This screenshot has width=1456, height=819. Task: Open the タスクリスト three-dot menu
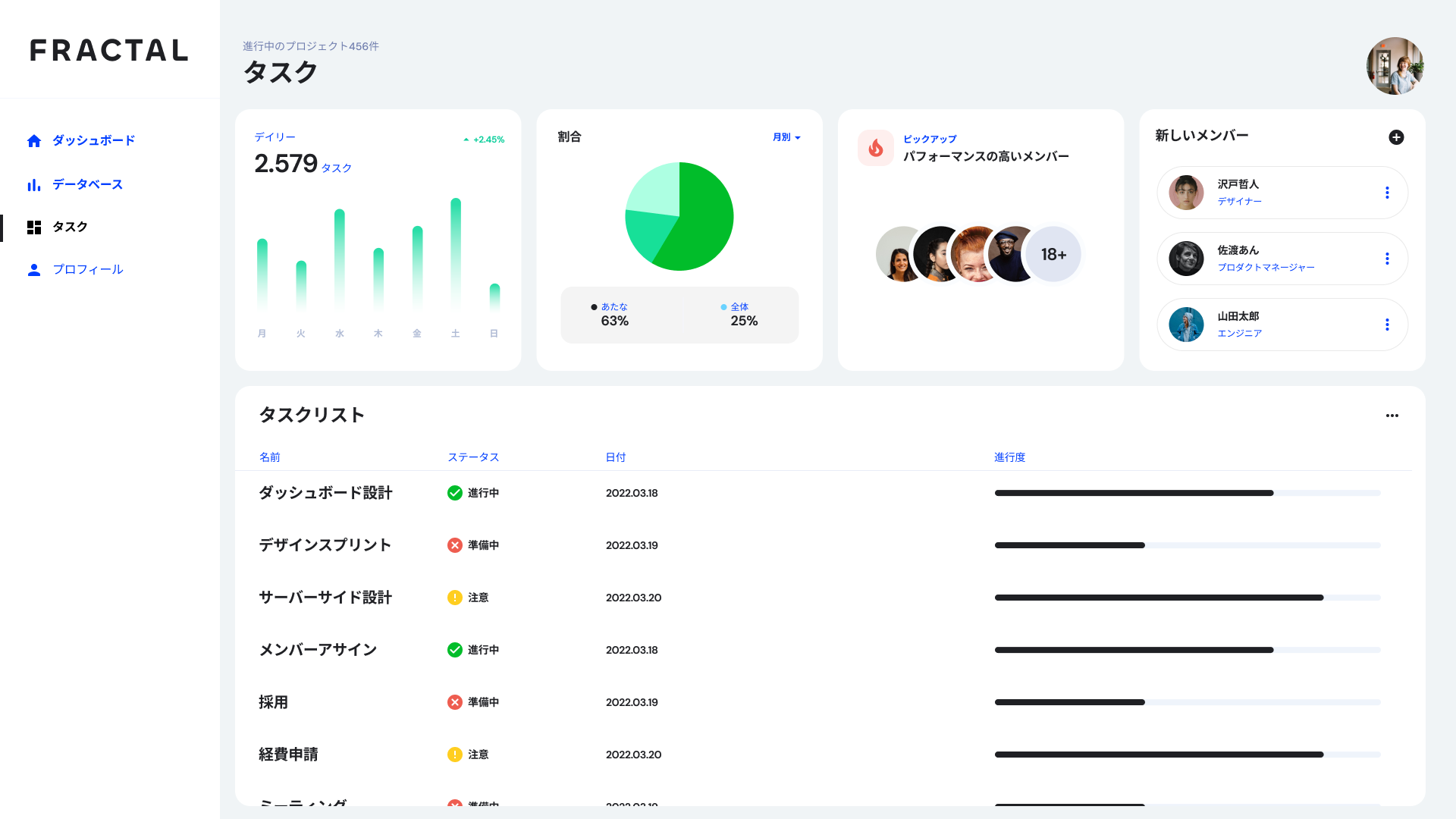tap(1392, 416)
